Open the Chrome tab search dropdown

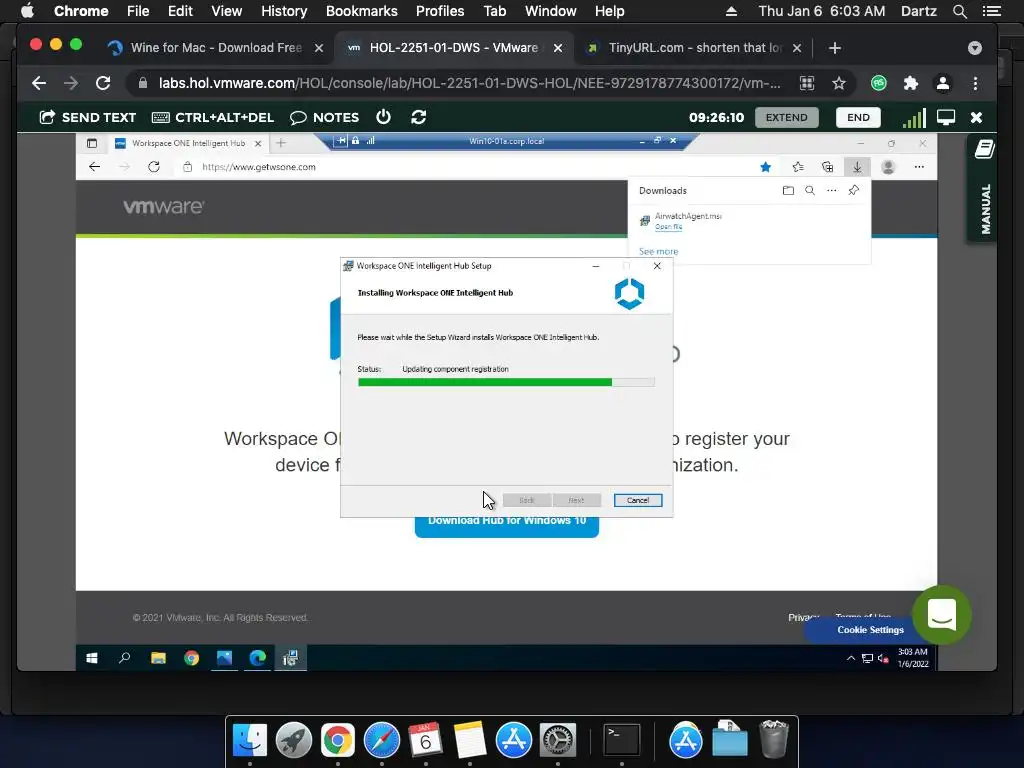click(x=974, y=48)
